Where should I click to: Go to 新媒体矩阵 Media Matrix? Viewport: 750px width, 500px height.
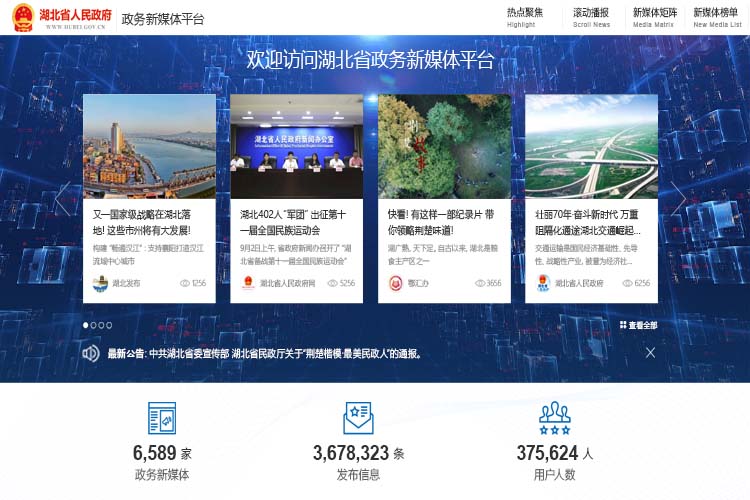(x=654, y=17)
